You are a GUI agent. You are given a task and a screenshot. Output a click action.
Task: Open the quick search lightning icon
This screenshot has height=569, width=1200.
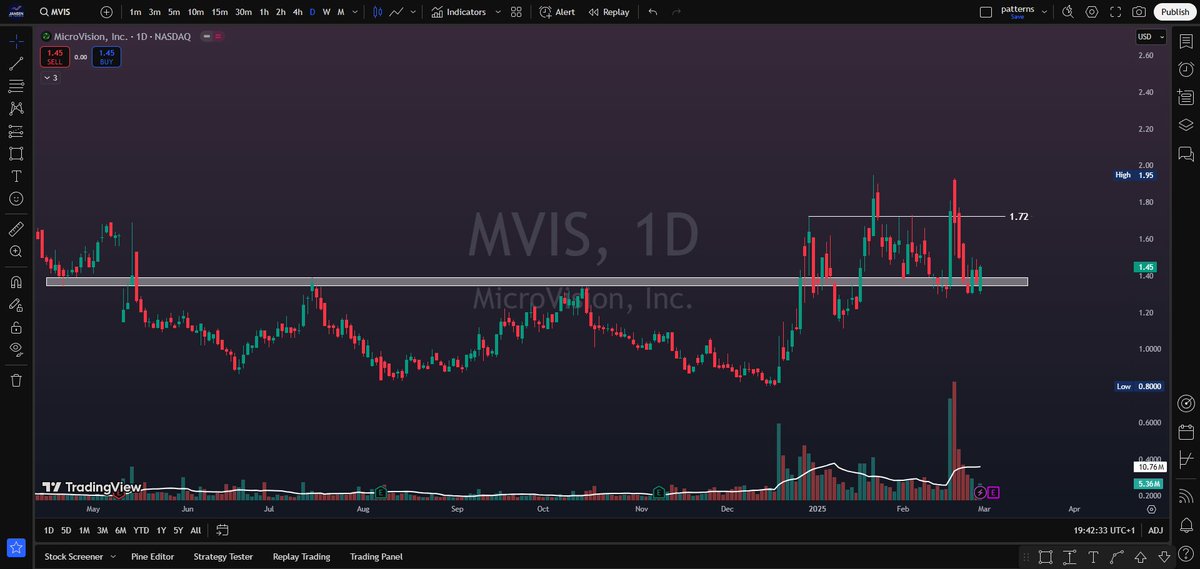tap(1068, 12)
